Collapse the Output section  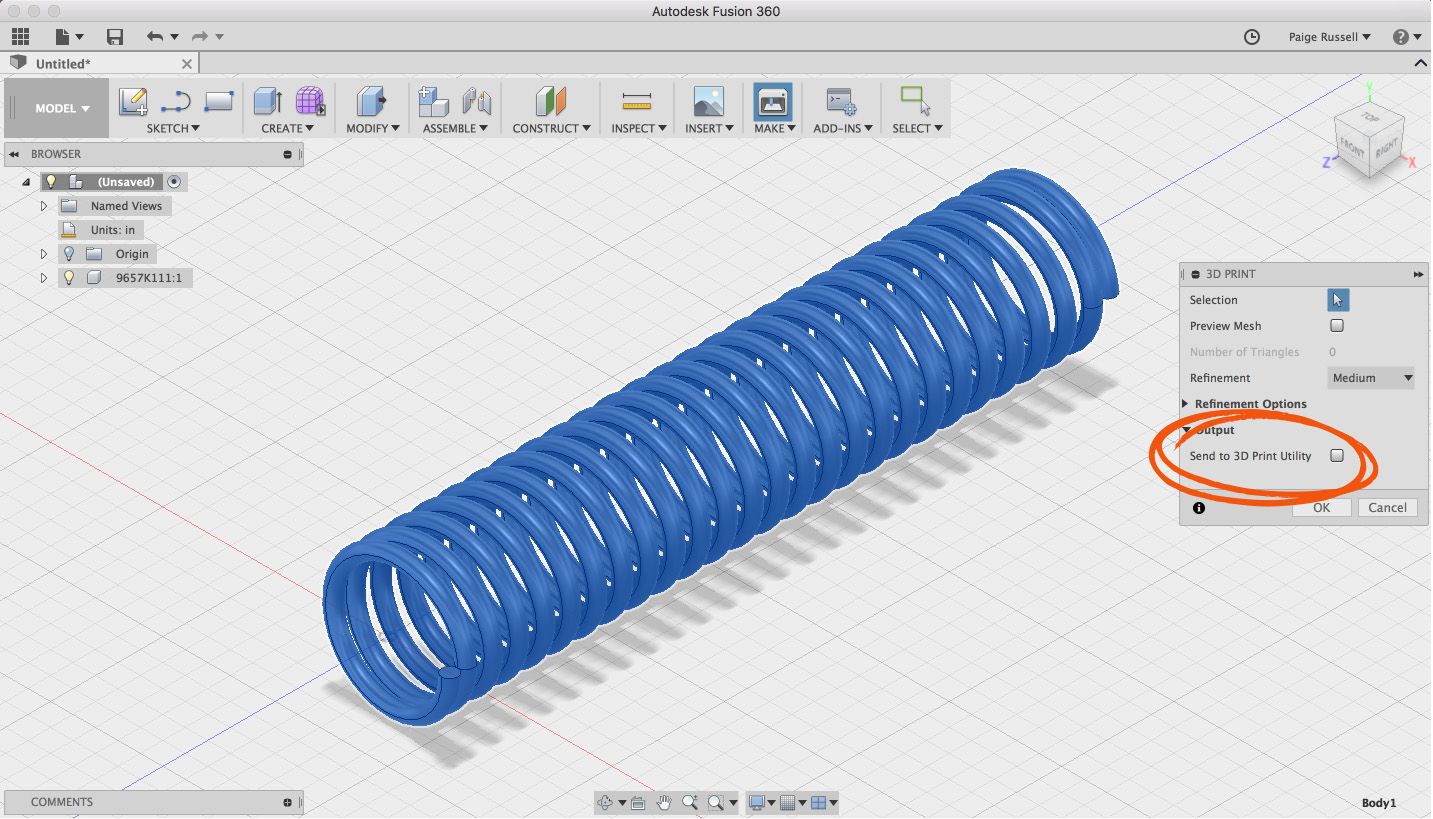[x=1186, y=430]
